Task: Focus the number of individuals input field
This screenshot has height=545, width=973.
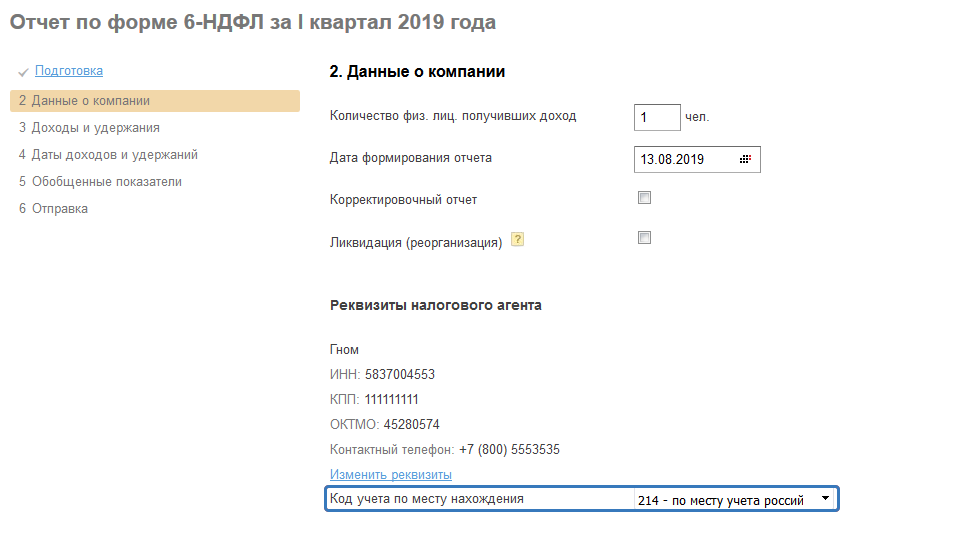Action: click(656, 118)
